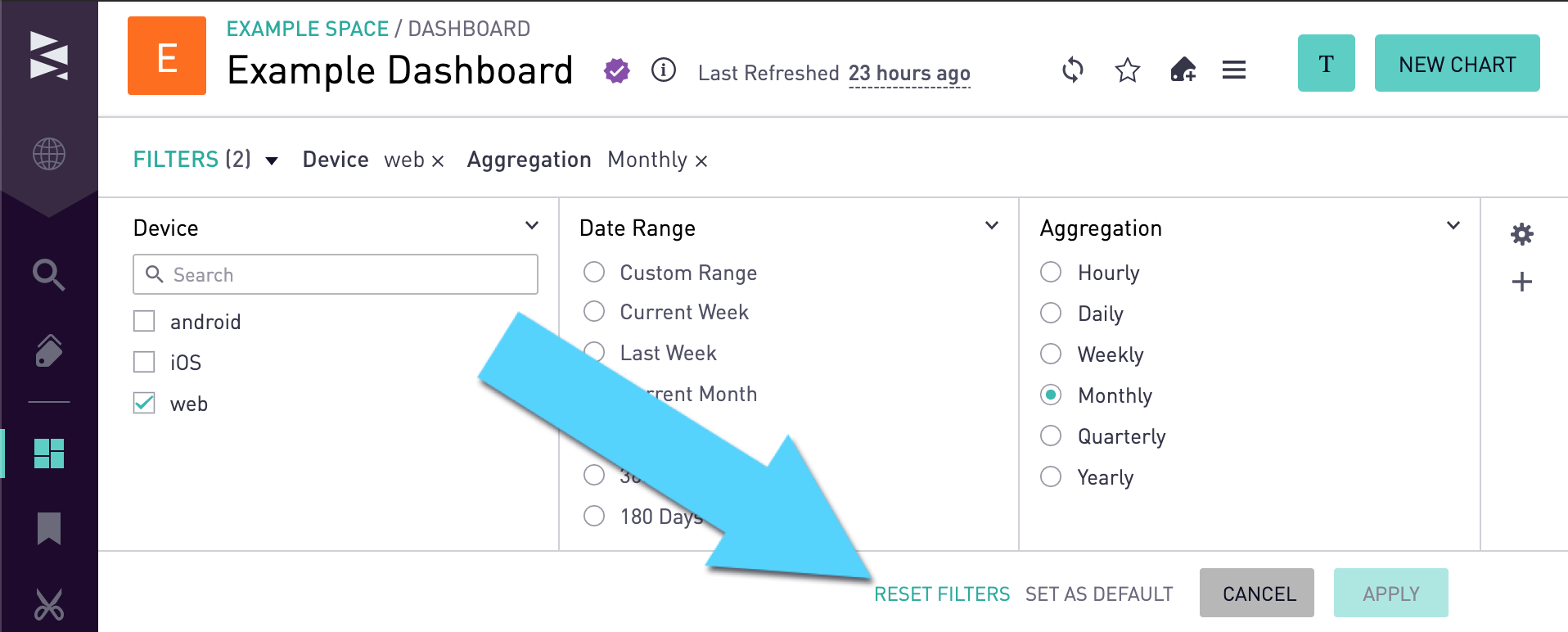This screenshot has height=632, width=1568.
Task: Open the hamburger menu icon
Action: 1234,70
